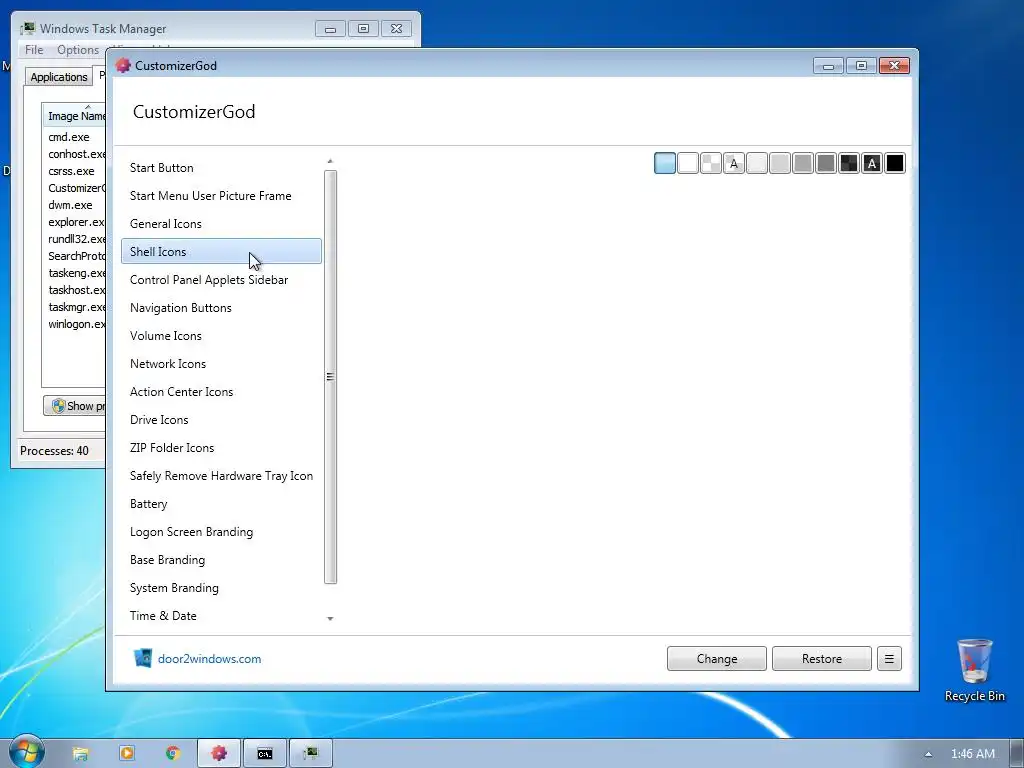Select csrss.exe process in Task Manager
The height and width of the screenshot is (768, 1024).
click(x=74, y=171)
